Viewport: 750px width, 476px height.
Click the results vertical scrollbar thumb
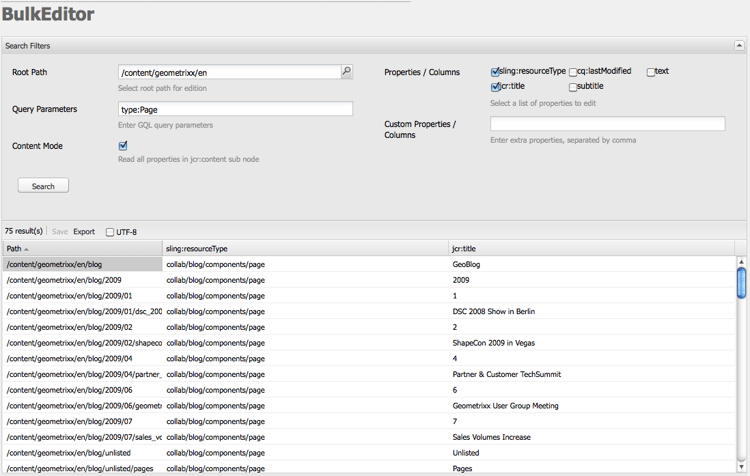[741, 283]
